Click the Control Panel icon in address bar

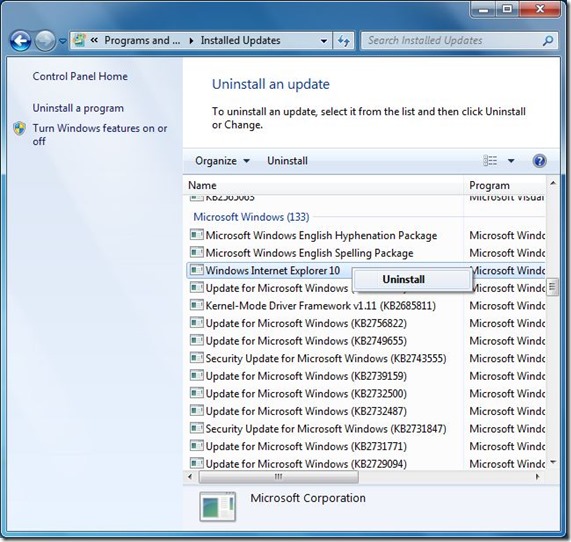tap(79, 40)
